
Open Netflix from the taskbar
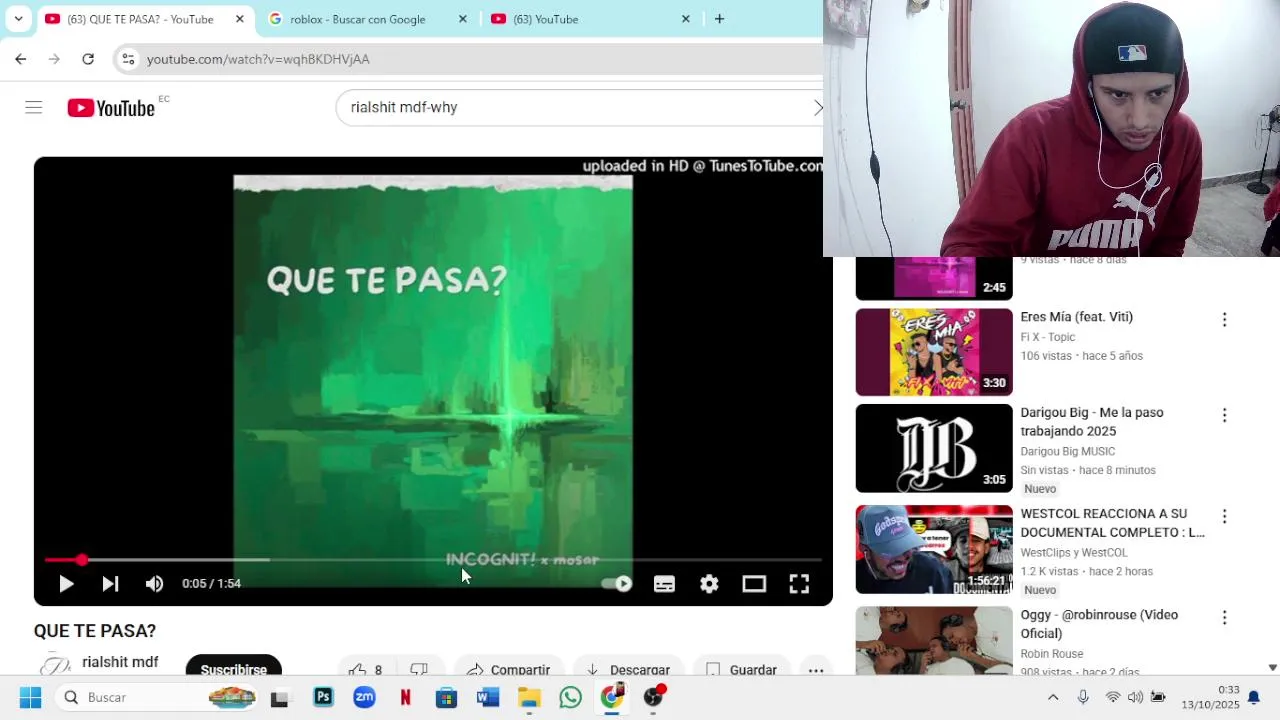click(x=405, y=697)
